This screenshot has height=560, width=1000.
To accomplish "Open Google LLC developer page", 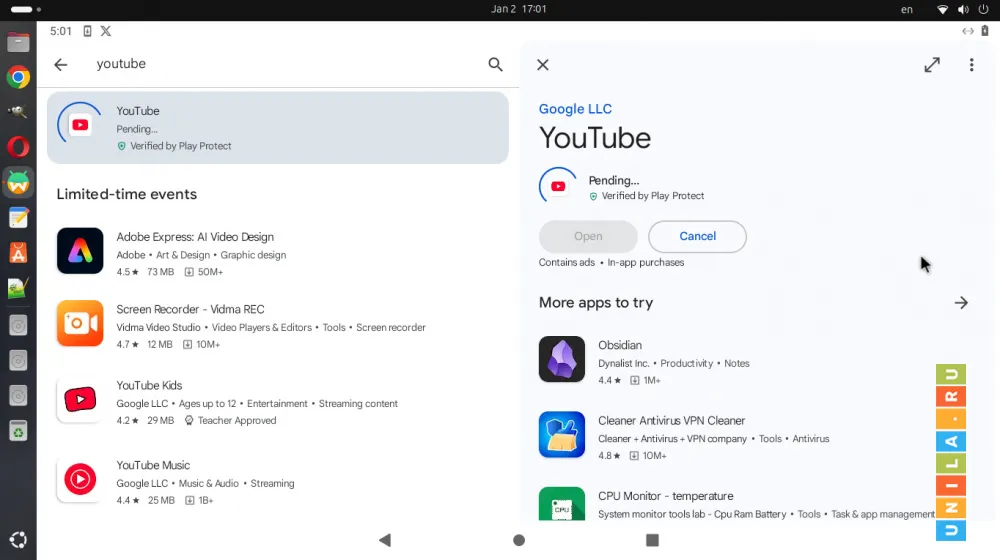I will pyautogui.click(x=575, y=109).
